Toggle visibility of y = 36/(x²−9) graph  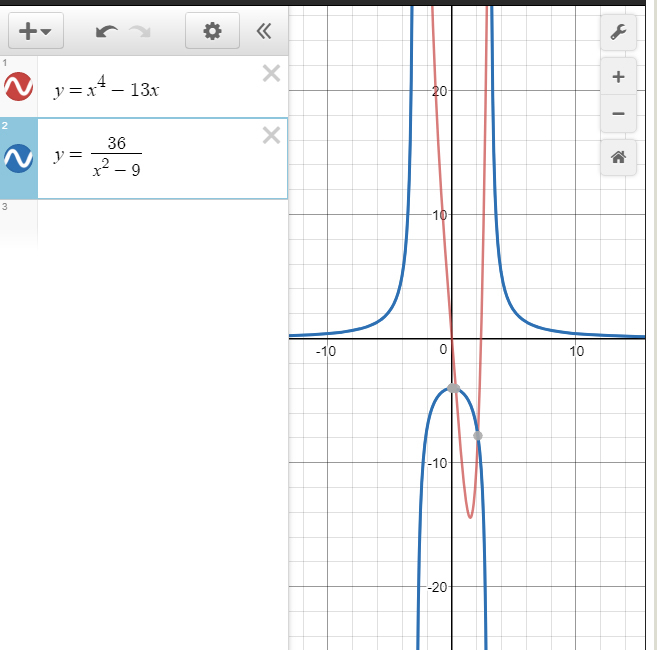click(x=18, y=158)
